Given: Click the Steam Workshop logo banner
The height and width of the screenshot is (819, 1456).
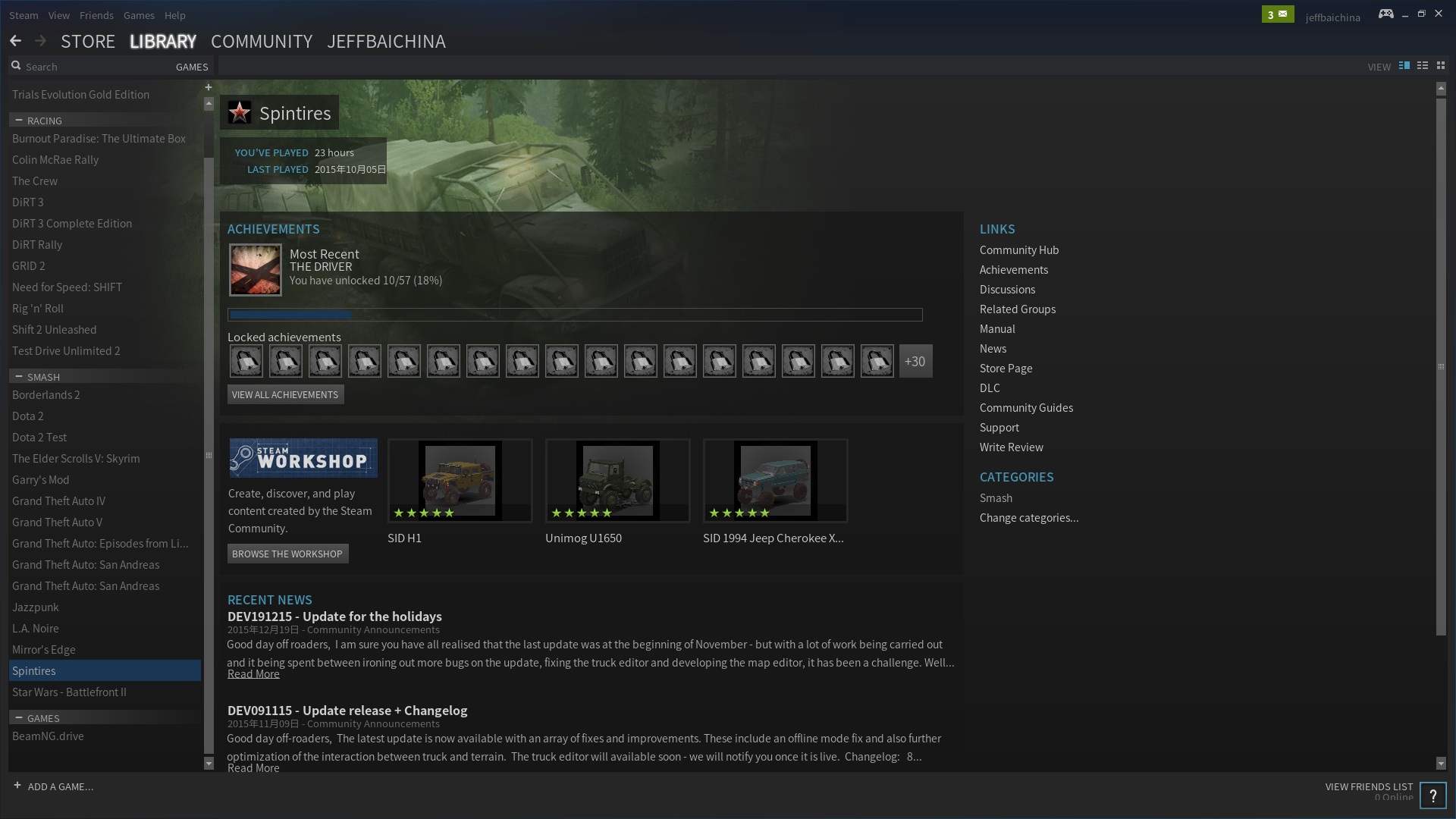Looking at the screenshot, I should pyautogui.click(x=303, y=458).
